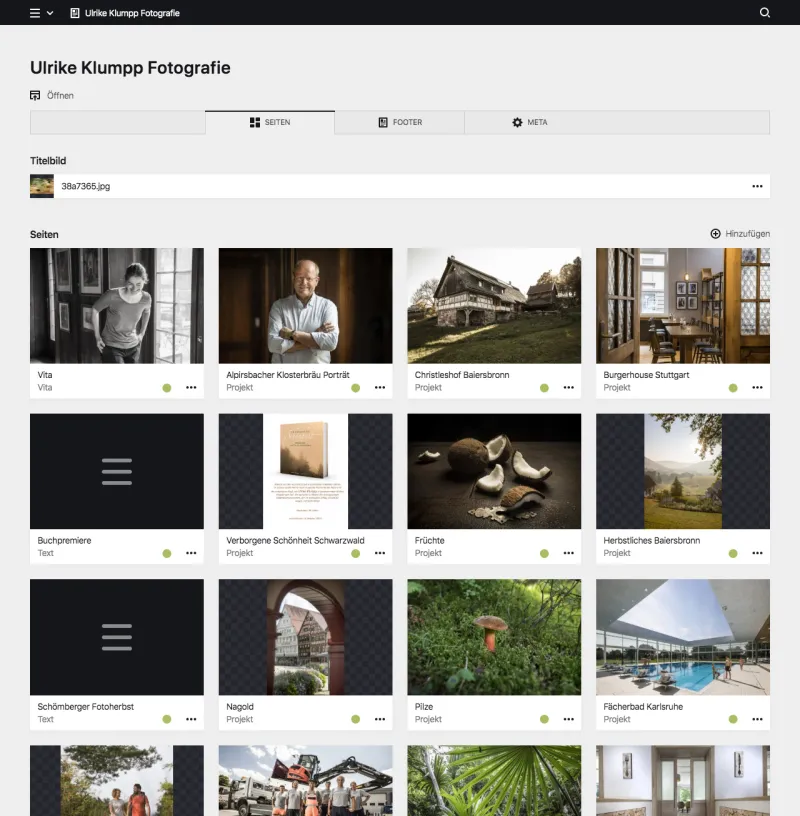
Task: Toggle the status dot on the Vita page
Action: pyautogui.click(x=168, y=387)
